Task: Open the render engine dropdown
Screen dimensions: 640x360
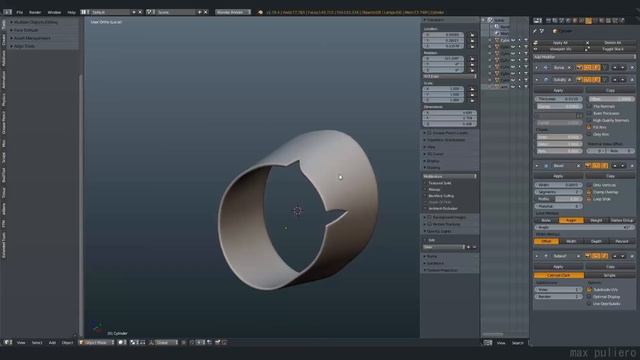Action: pos(233,12)
